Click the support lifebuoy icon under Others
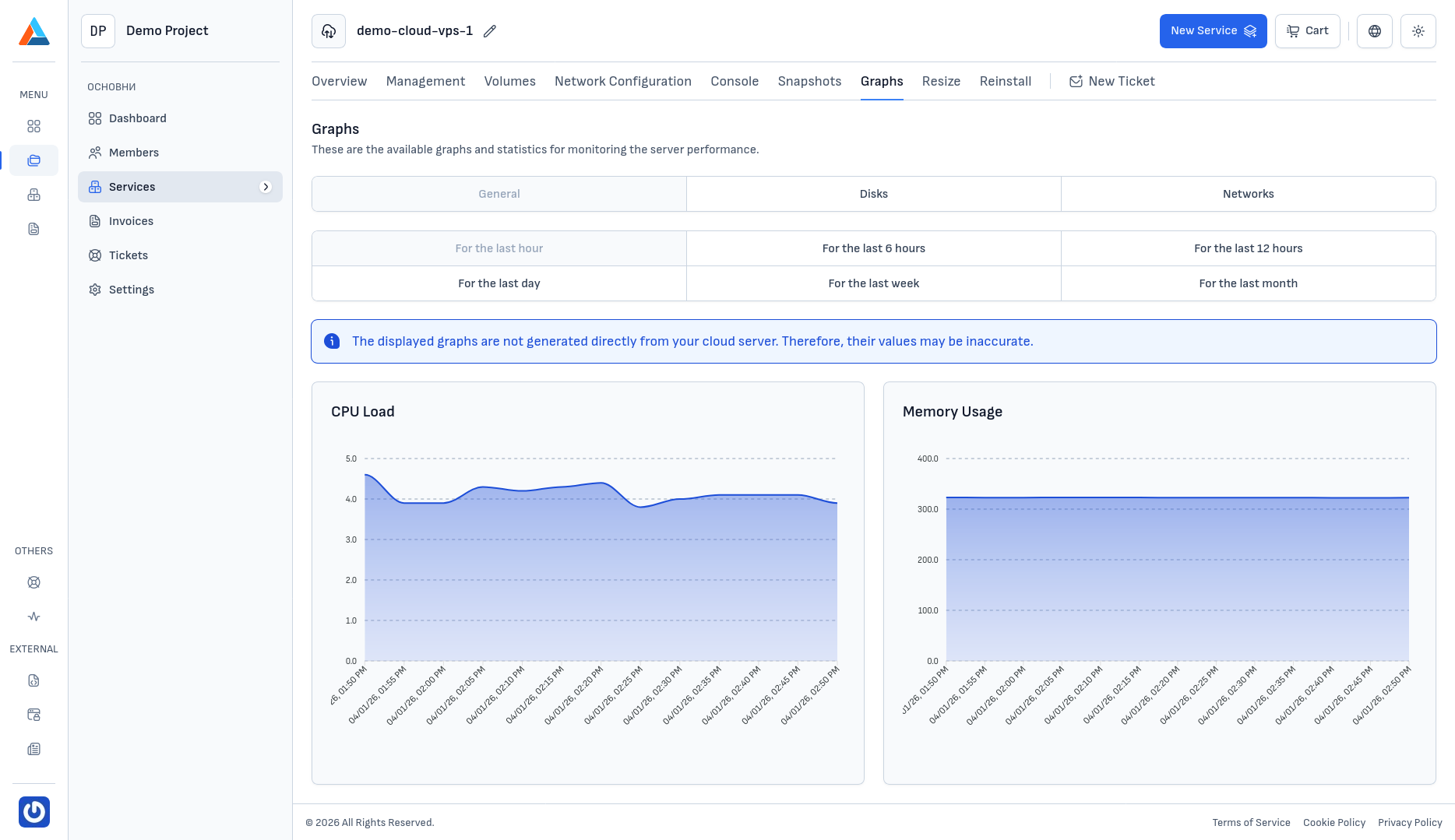This screenshot has height=840, width=1455. (33, 582)
